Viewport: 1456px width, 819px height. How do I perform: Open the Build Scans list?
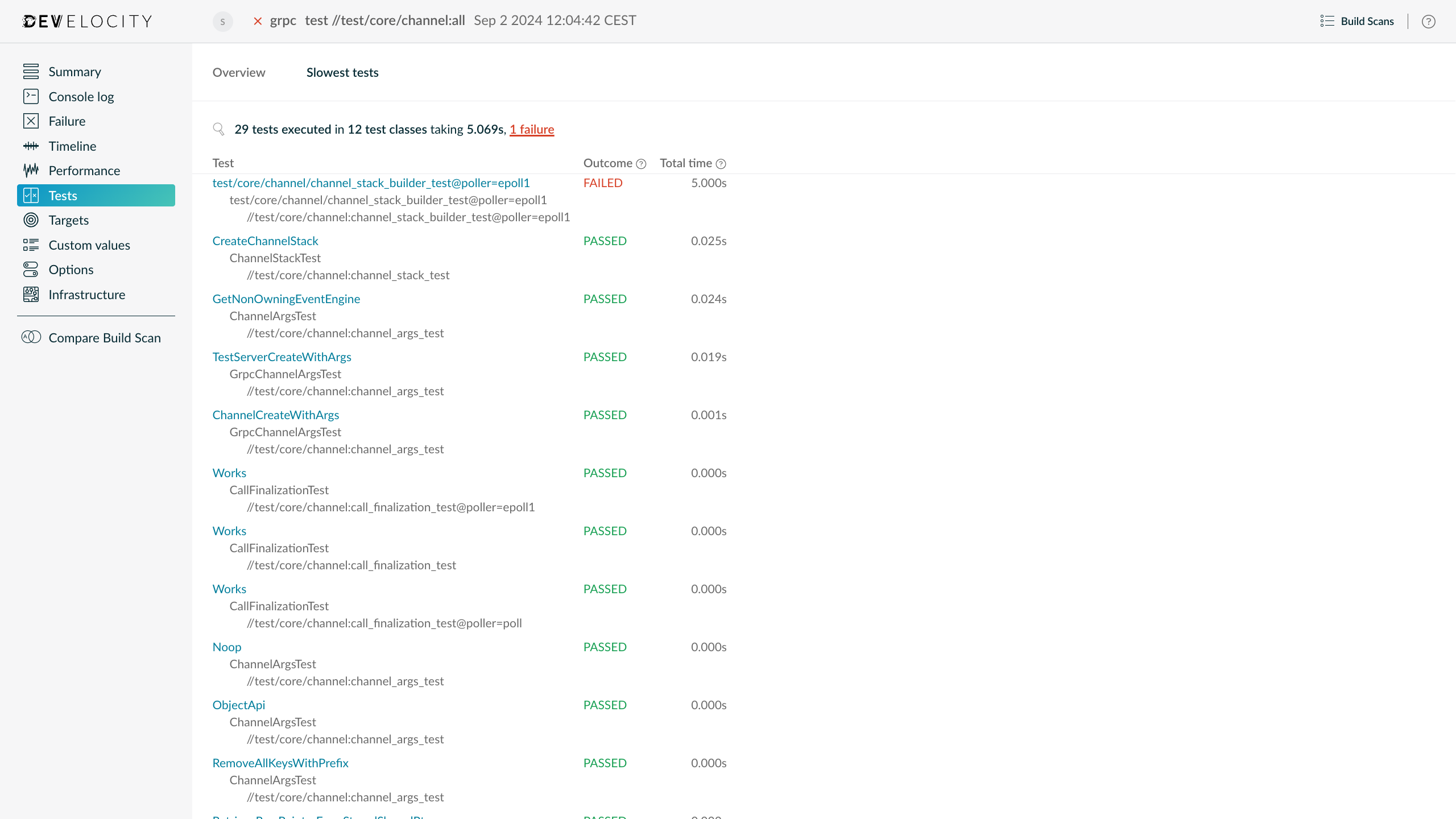tap(1366, 21)
